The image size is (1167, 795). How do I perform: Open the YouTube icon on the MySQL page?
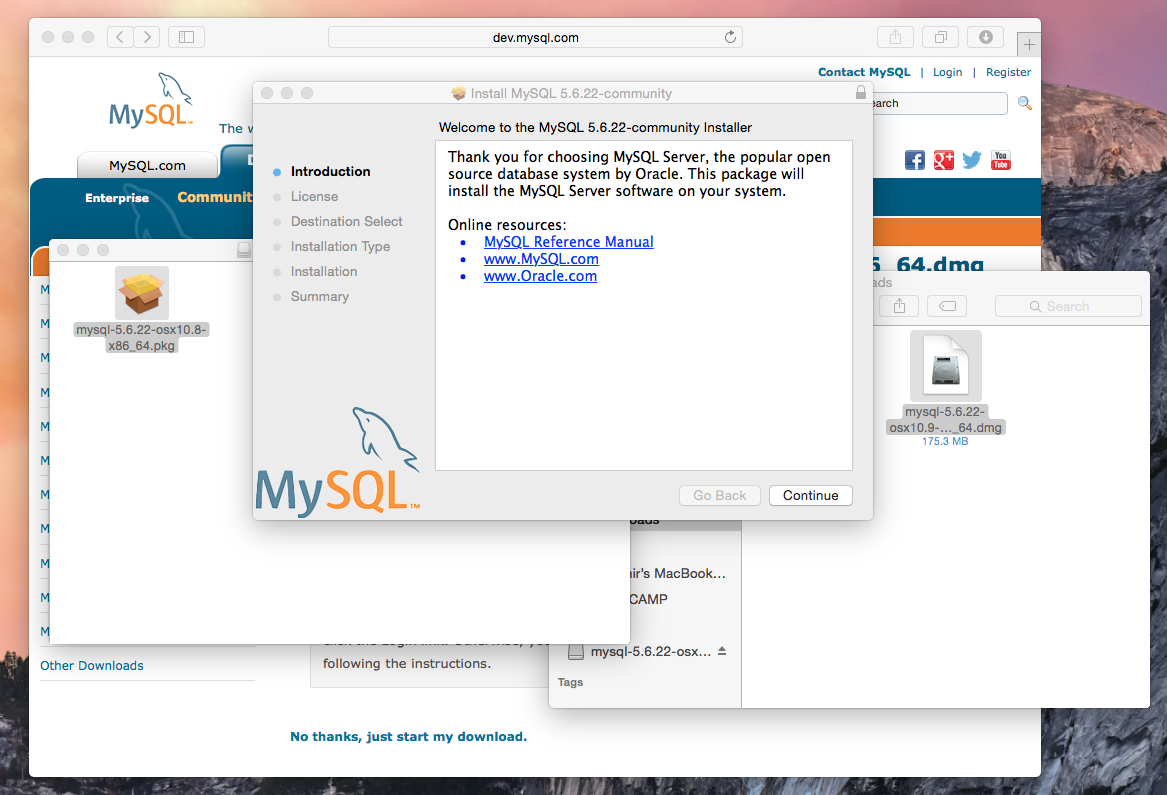point(1000,160)
